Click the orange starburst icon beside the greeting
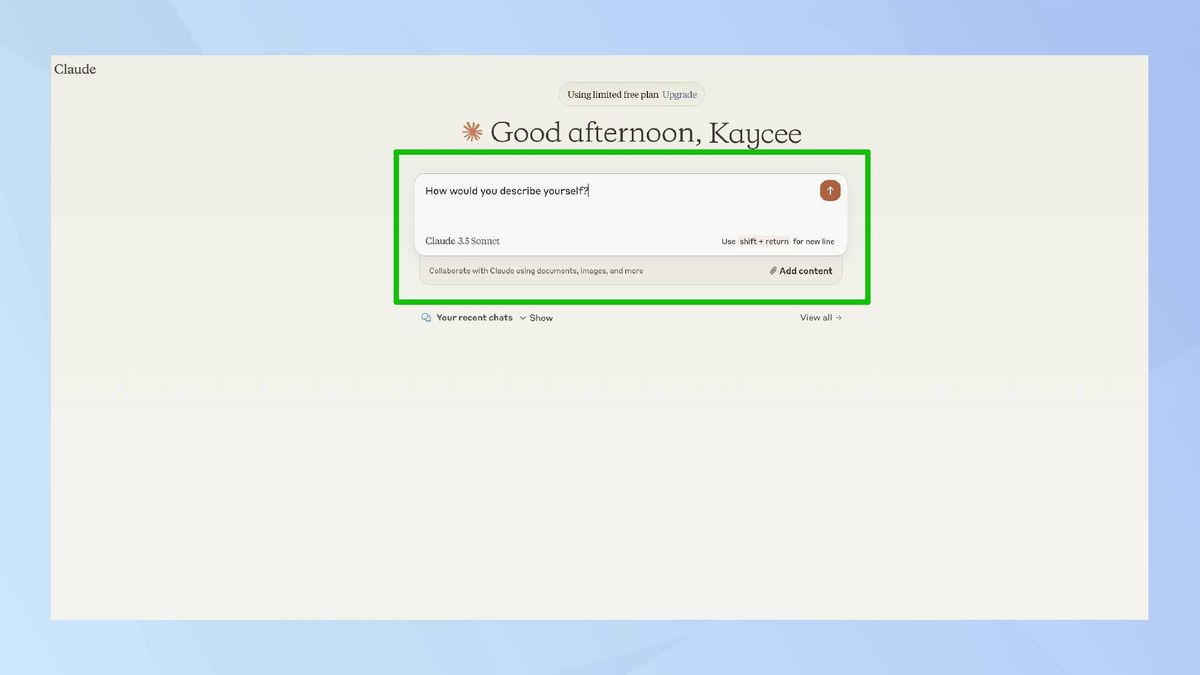Screen dimensions: 1200x675 (x=472, y=132)
